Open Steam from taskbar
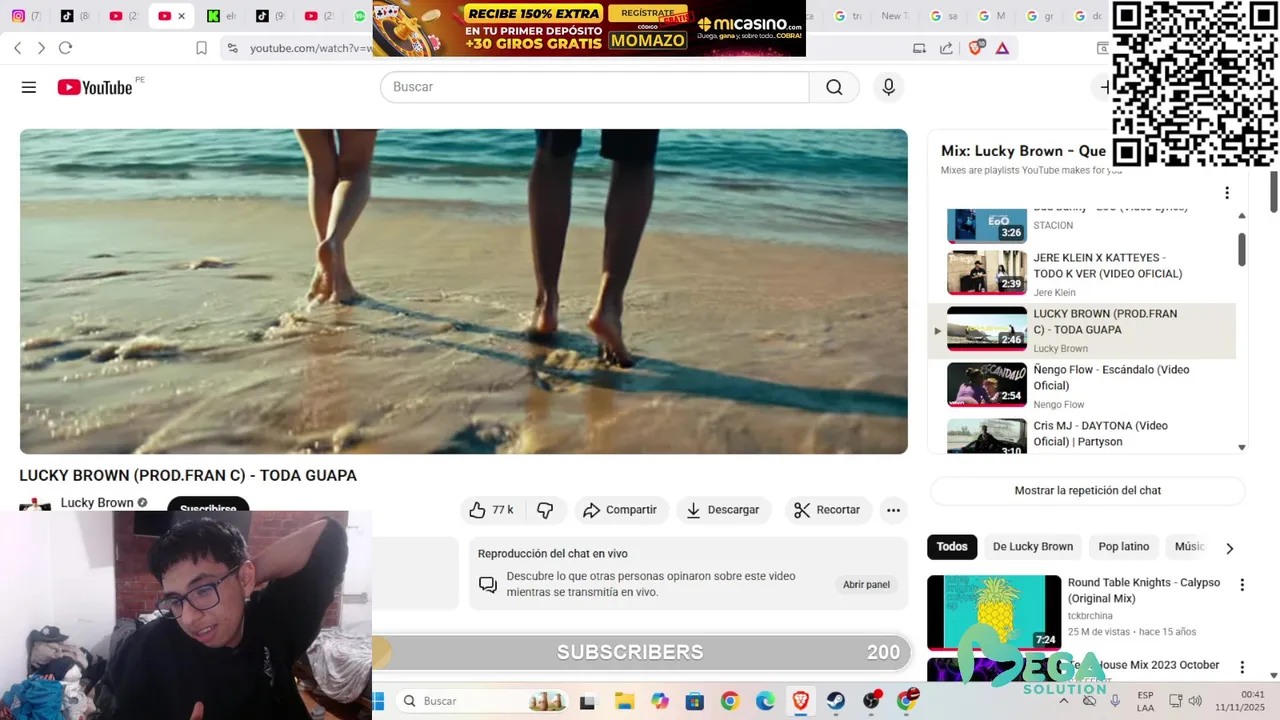The image size is (1280, 720). tap(835, 701)
